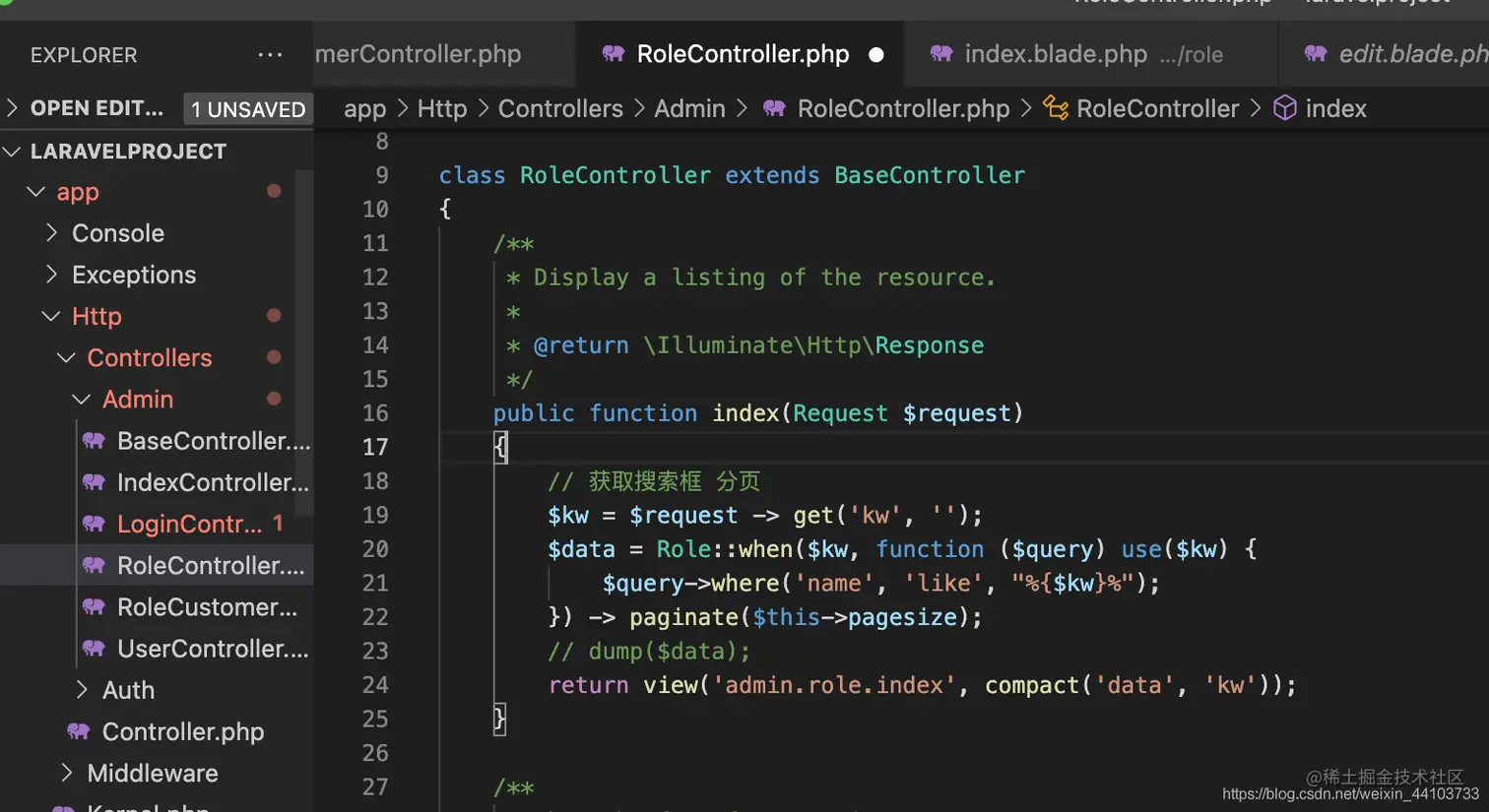This screenshot has width=1489, height=812.
Task: Click the PHP icon on index.blade.php tab
Action: [x=941, y=54]
